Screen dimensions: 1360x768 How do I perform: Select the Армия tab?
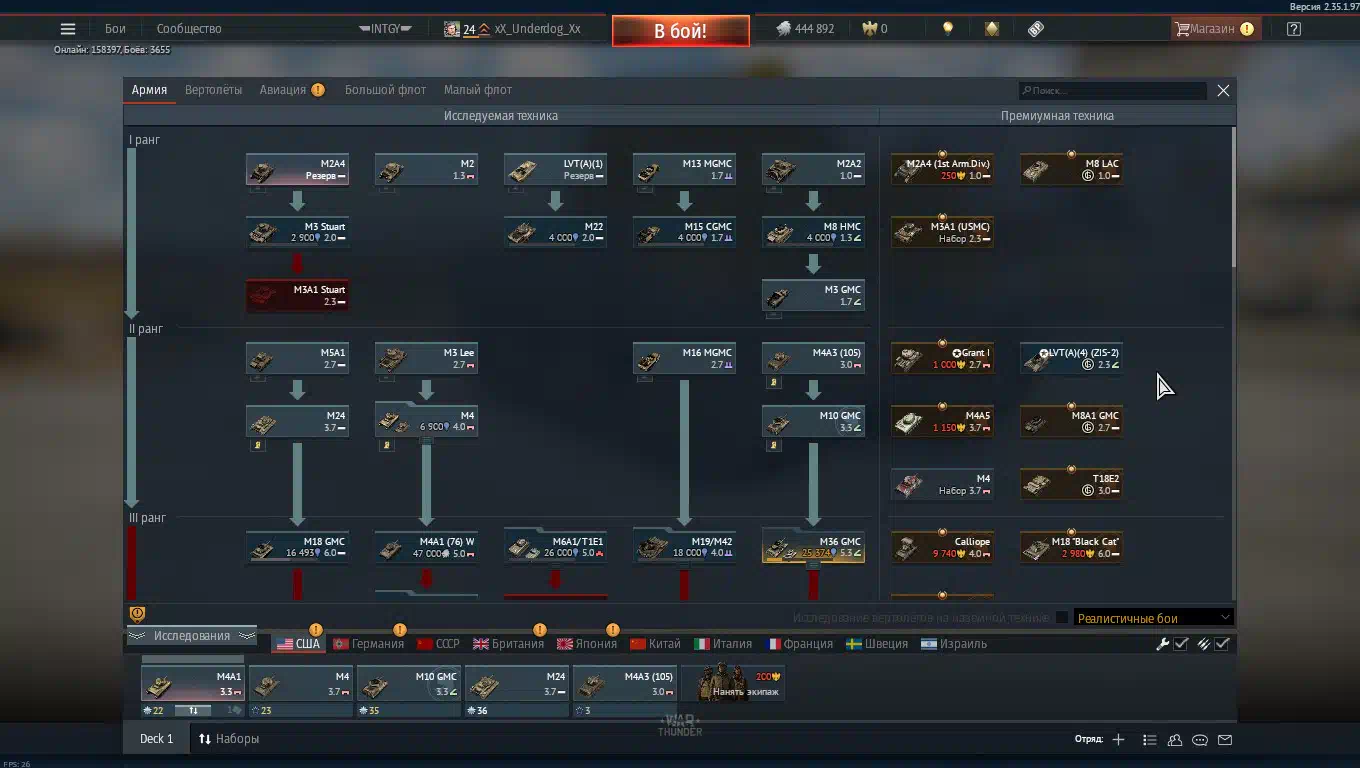149,90
